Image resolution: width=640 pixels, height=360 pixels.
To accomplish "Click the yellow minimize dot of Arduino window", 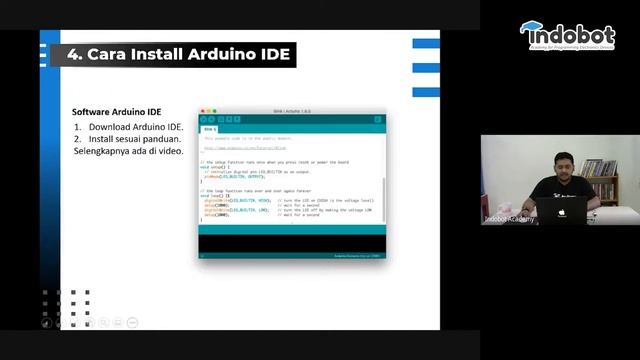I will tap(209, 111).
